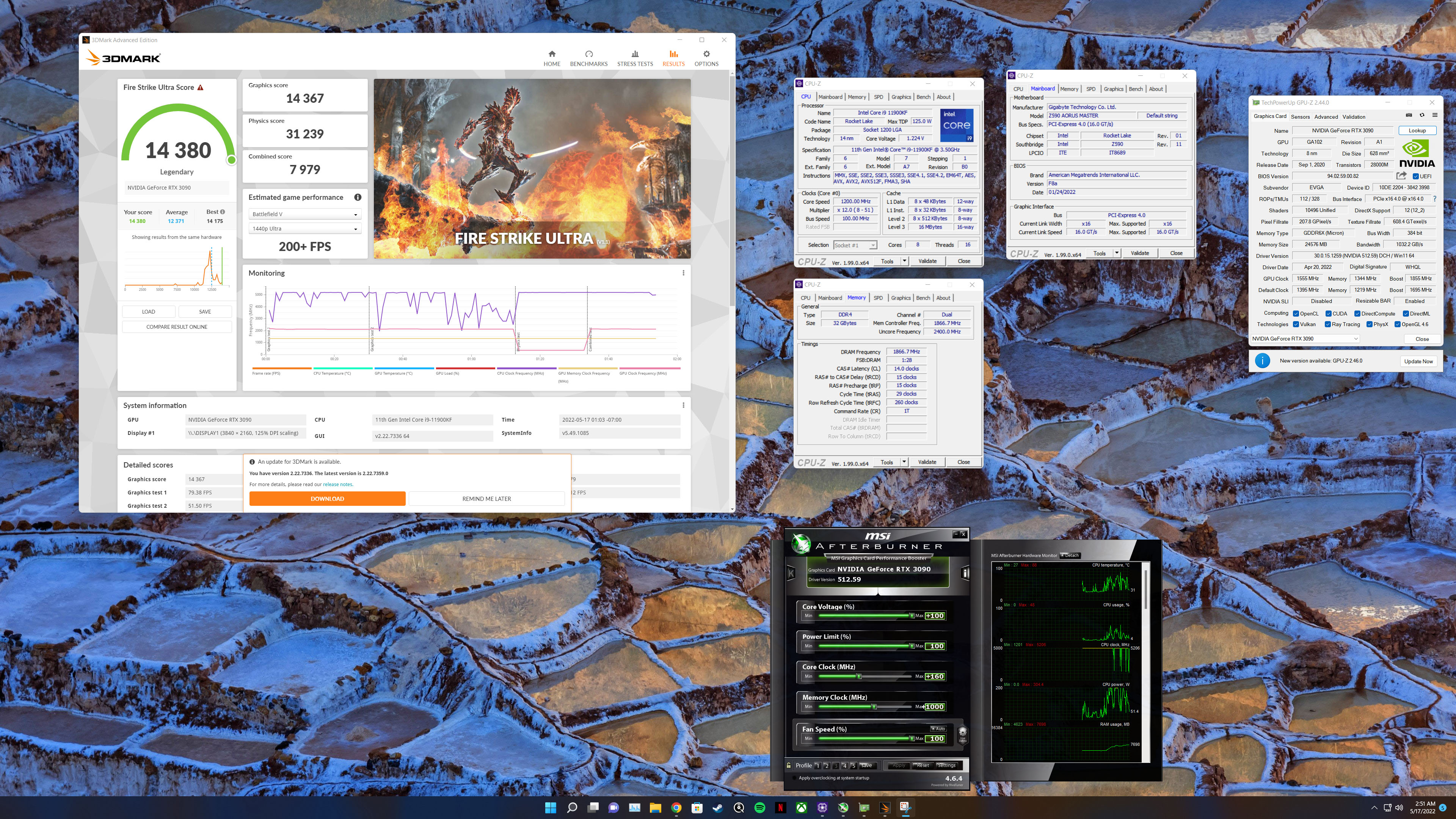Screen dimensions: 1456x819
Task: Open the Socket #1 selection dropdown
Action: (x=855, y=245)
